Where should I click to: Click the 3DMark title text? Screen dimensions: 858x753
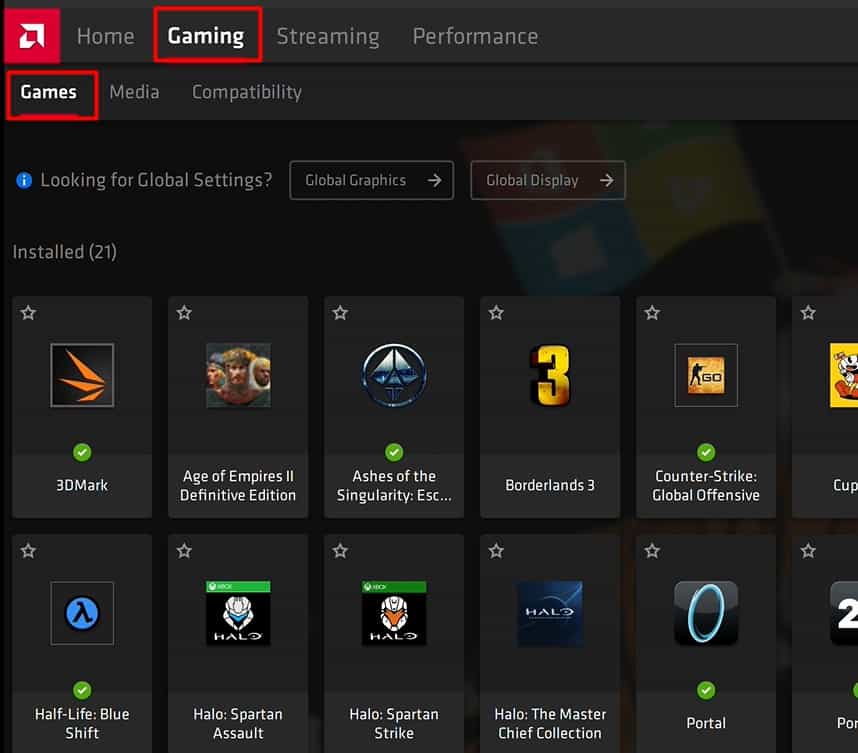[x=82, y=485]
